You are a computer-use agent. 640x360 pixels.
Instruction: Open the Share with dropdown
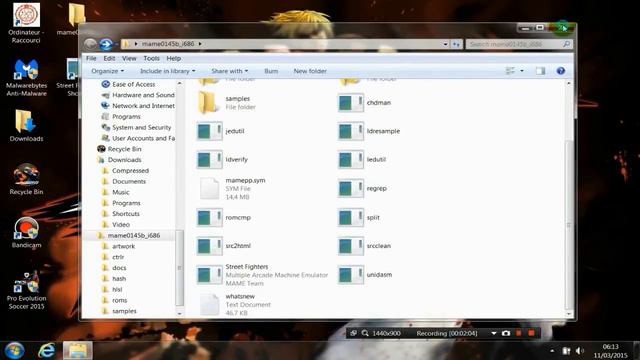(x=229, y=71)
